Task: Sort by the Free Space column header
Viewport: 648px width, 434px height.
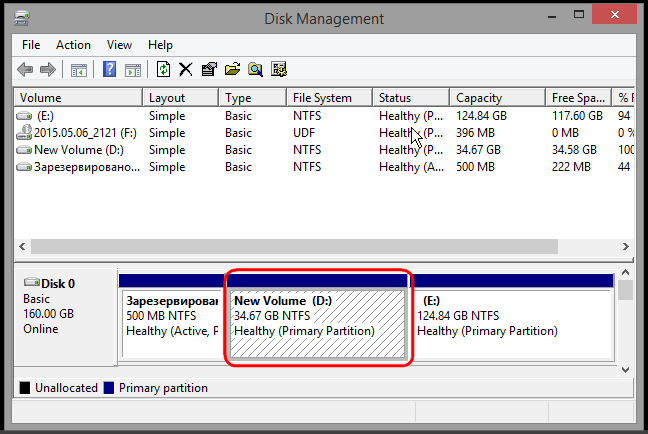Action: coord(579,98)
